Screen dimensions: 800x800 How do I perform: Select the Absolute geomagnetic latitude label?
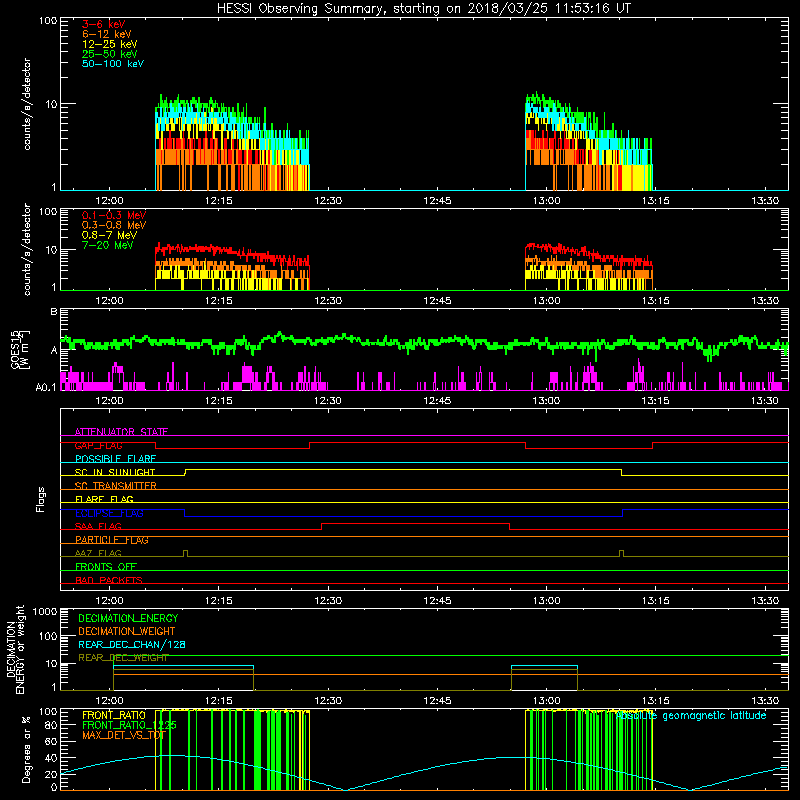(691, 716)
